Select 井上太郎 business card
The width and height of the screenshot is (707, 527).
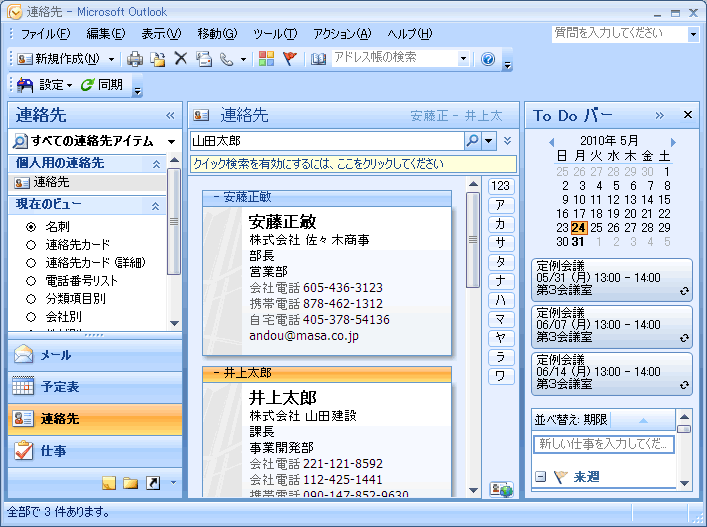tap(327, 432)
